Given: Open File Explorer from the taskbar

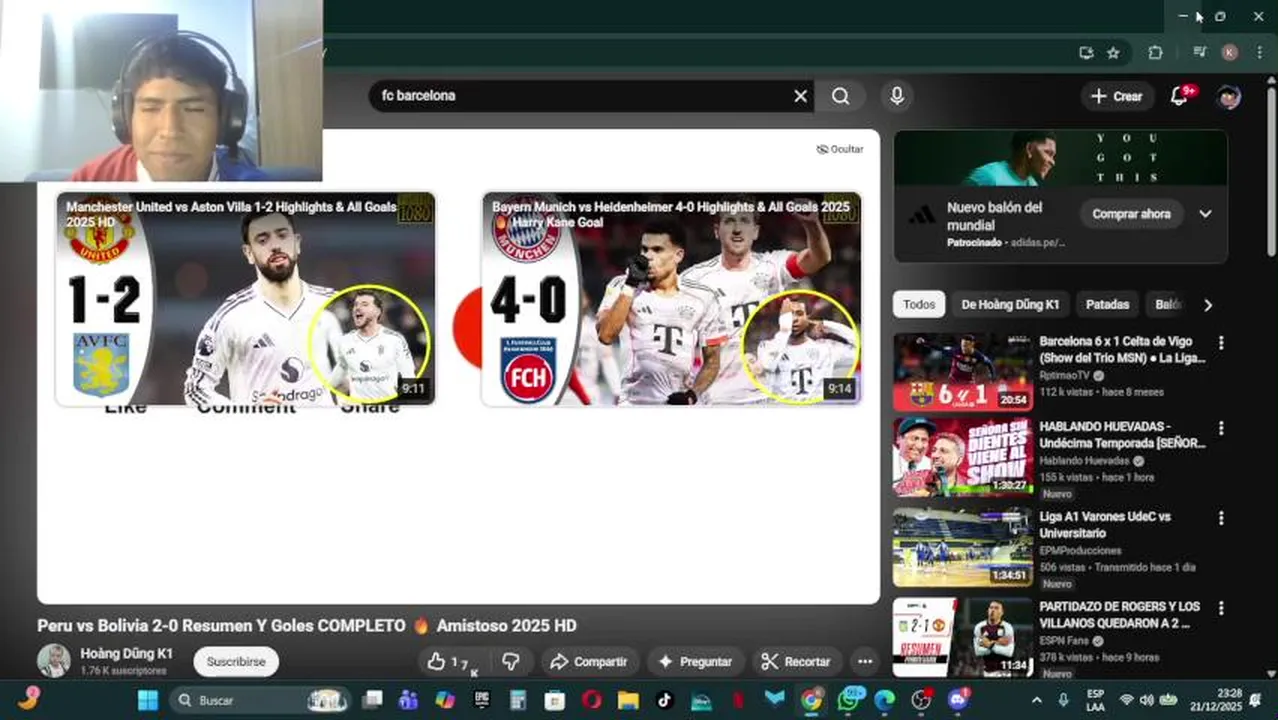Looking at the screenshot, I should coord(628,700).
